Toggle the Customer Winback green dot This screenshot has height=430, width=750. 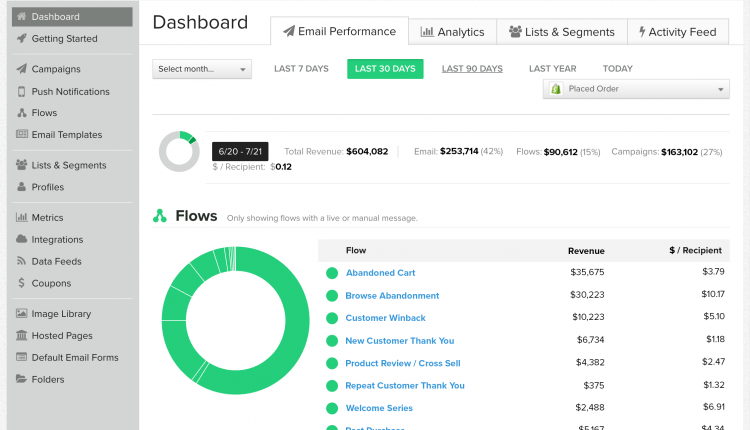(332, 318)
